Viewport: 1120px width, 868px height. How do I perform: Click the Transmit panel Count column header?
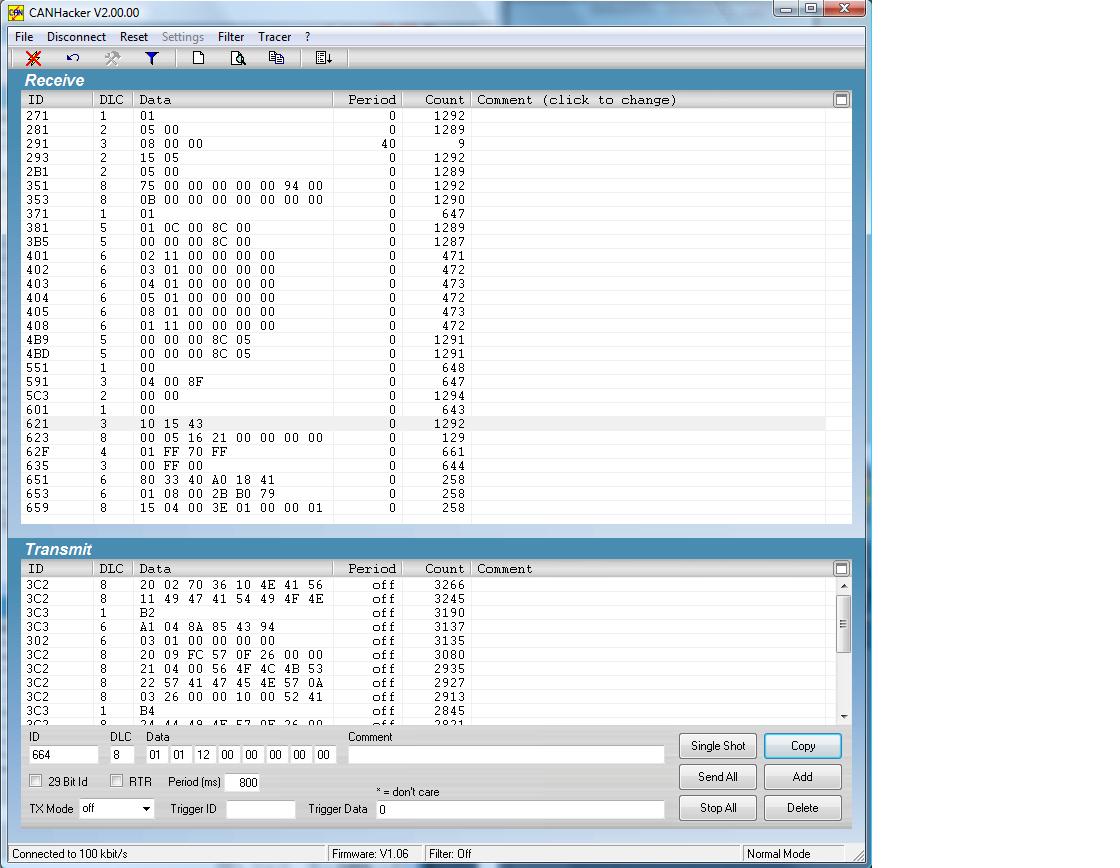click(x=436, y=569)
